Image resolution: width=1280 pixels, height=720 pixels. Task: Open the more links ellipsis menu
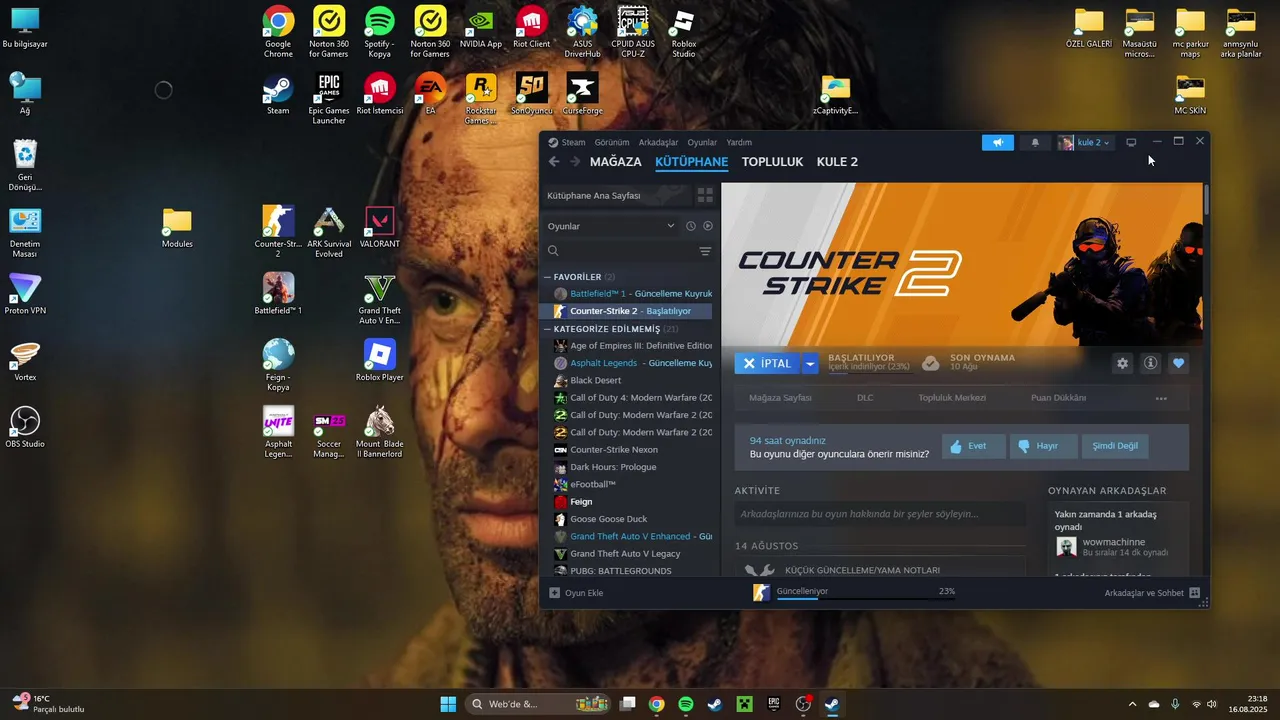[1161, 398]
